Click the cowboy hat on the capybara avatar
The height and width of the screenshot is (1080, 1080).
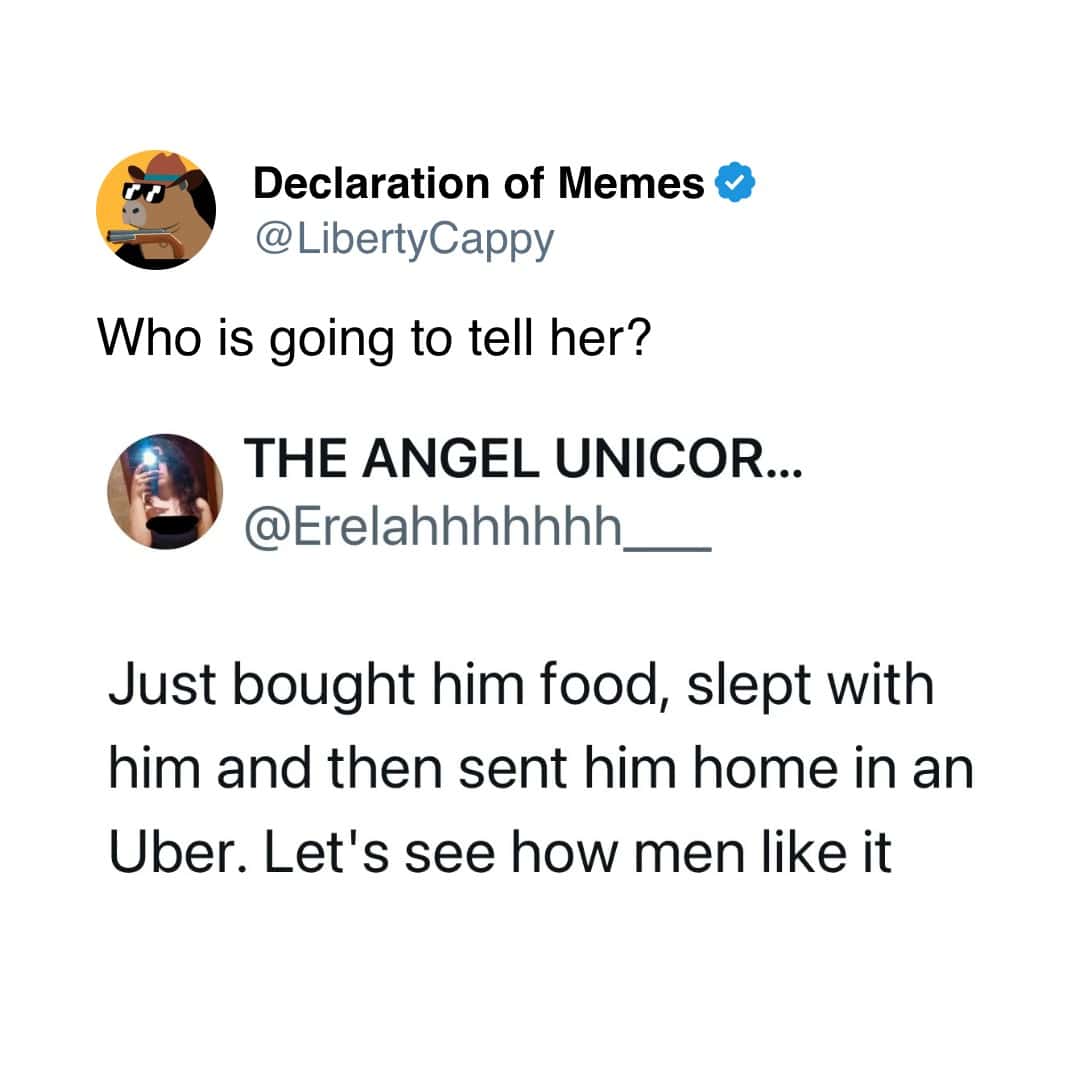click(x=167, y=169)
